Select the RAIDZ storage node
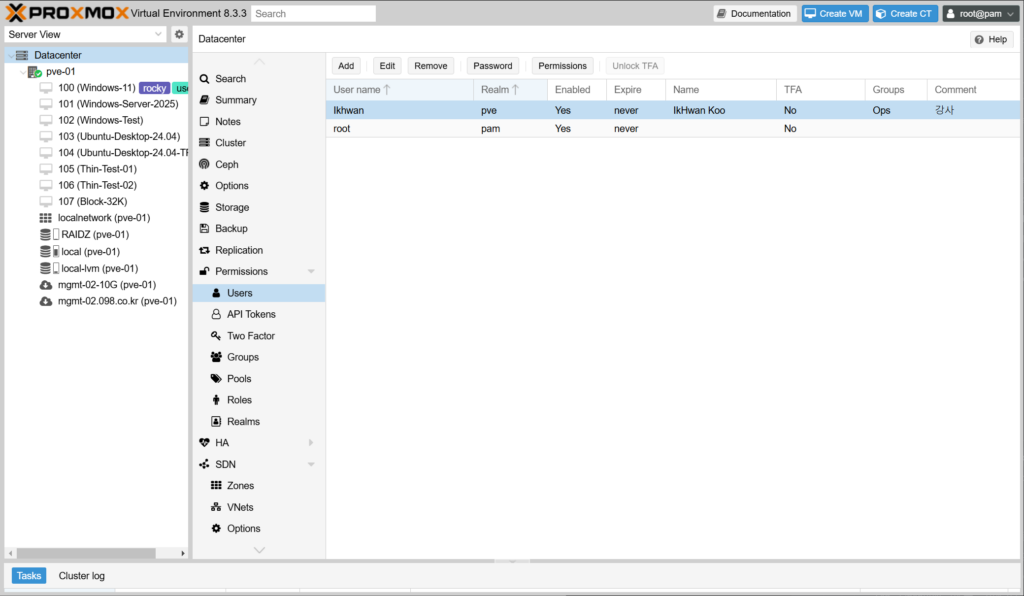The image size is (1024, 596). tap(94, 234)
